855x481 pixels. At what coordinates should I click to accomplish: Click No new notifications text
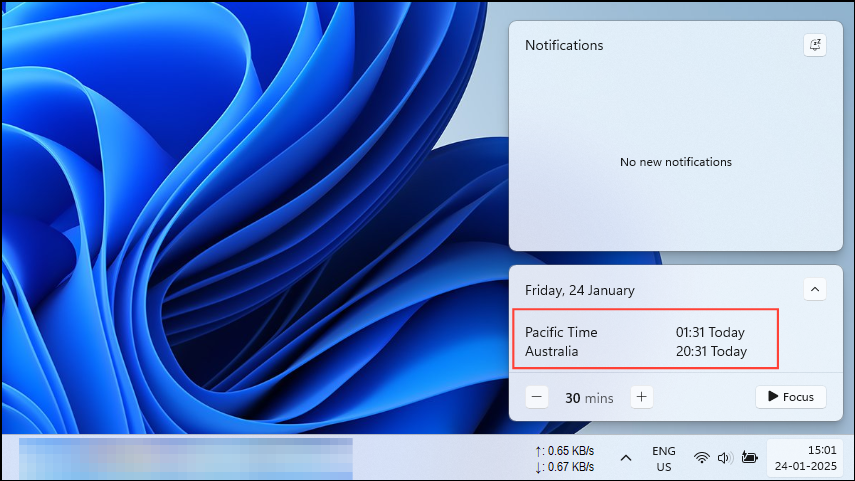pos(676,162)
